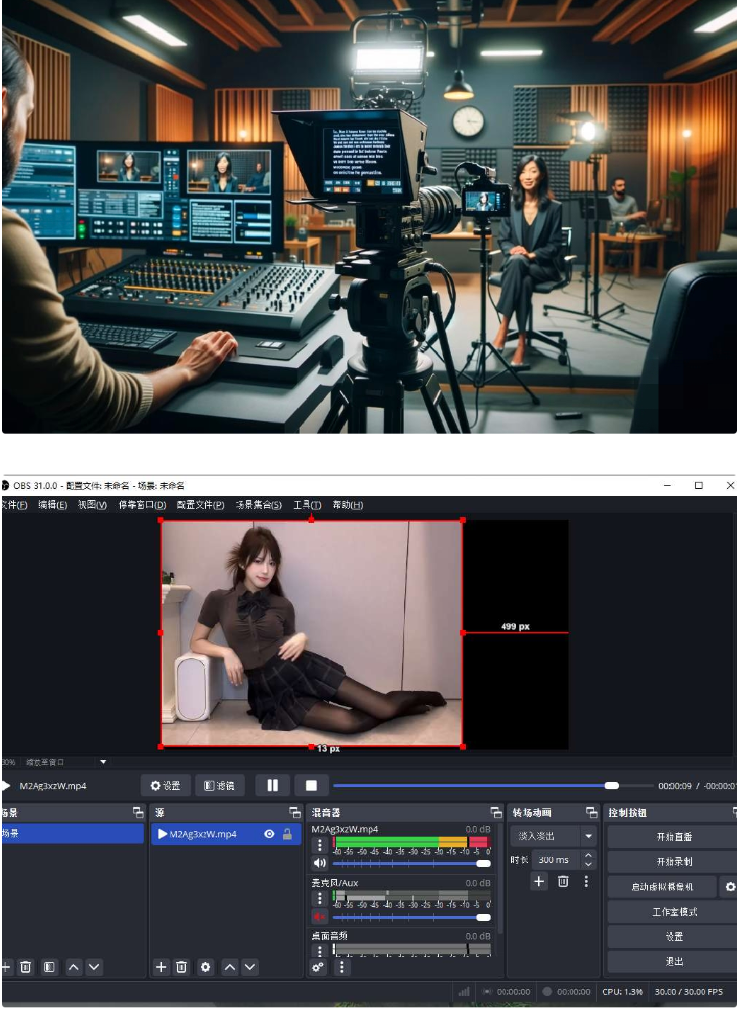Add a new transition with plus icon

point(539,881)
